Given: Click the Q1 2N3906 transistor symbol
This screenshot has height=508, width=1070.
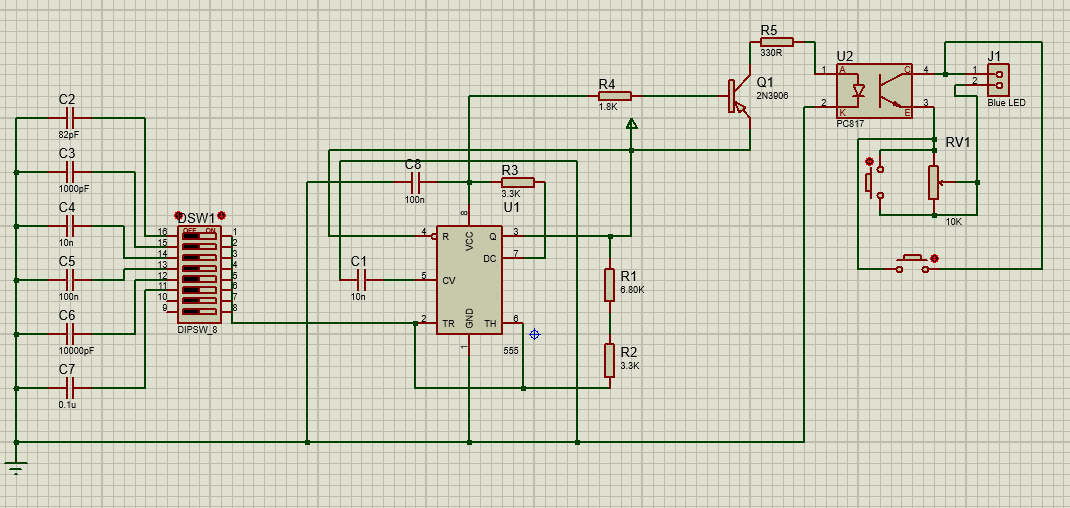Looking at the screenshot, I should click(x=740, y=97).
